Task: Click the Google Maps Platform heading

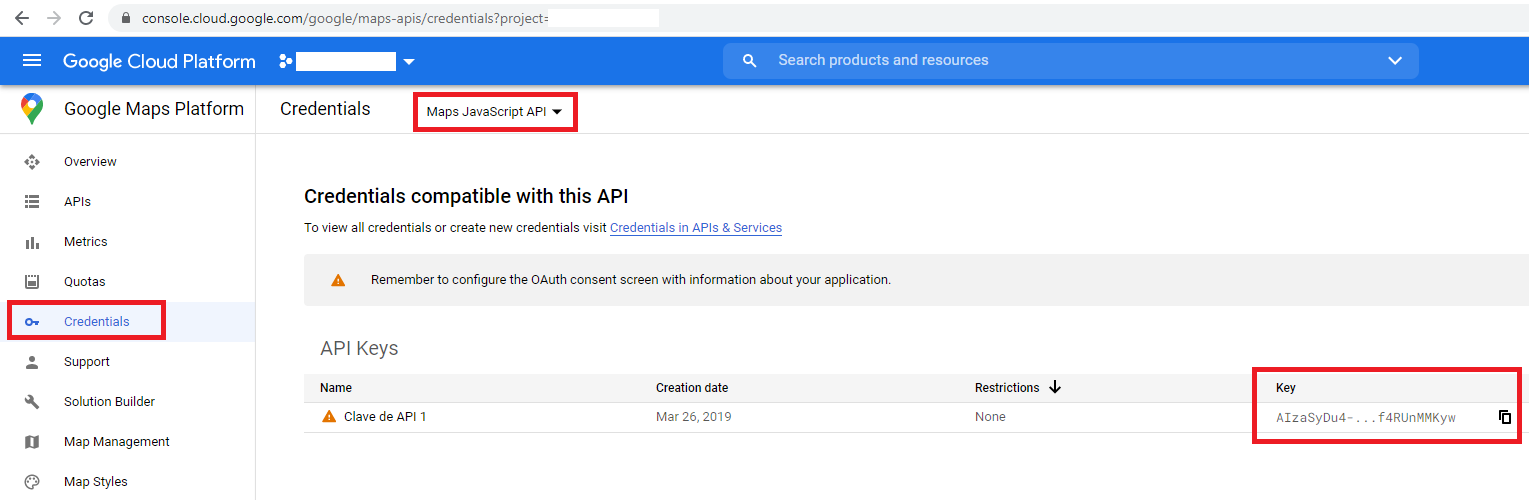Action: (x=154, y=109)
